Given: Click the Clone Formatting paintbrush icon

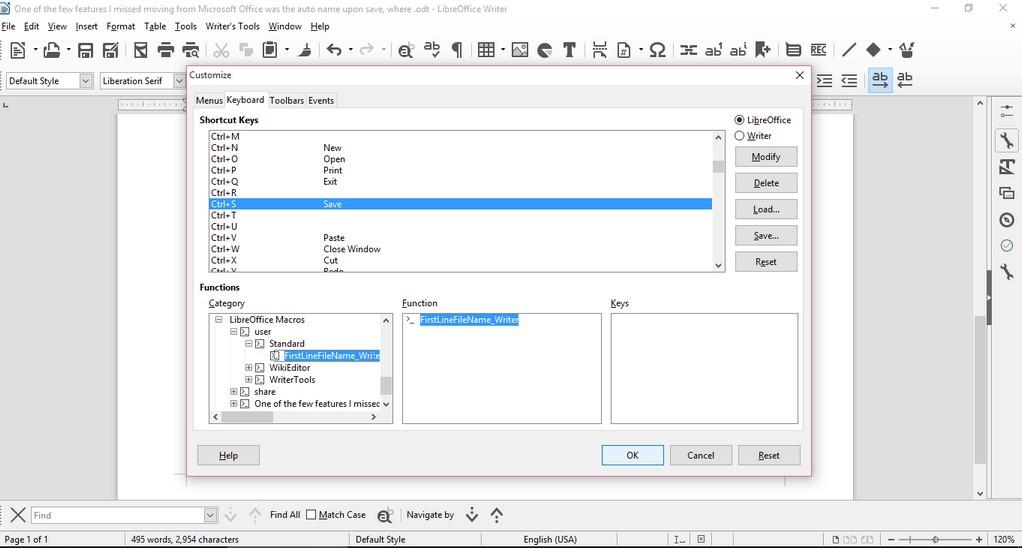Looking at the screenshot, I should coord(304,50).
